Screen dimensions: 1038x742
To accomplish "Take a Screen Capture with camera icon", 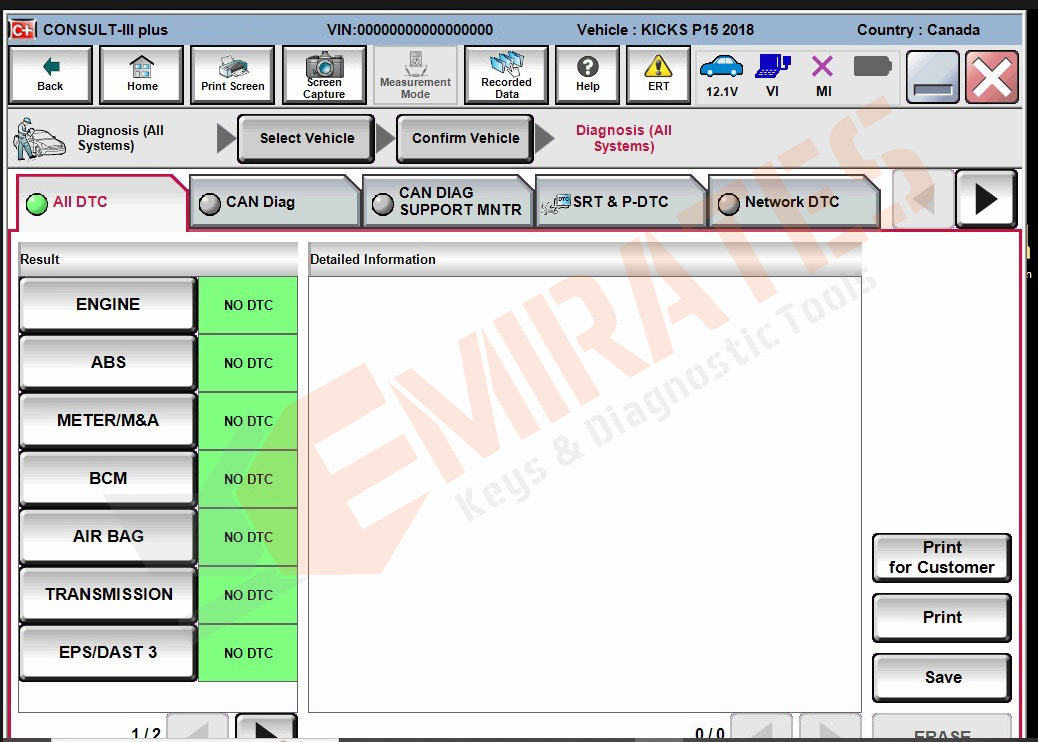I will coord(324,75).
